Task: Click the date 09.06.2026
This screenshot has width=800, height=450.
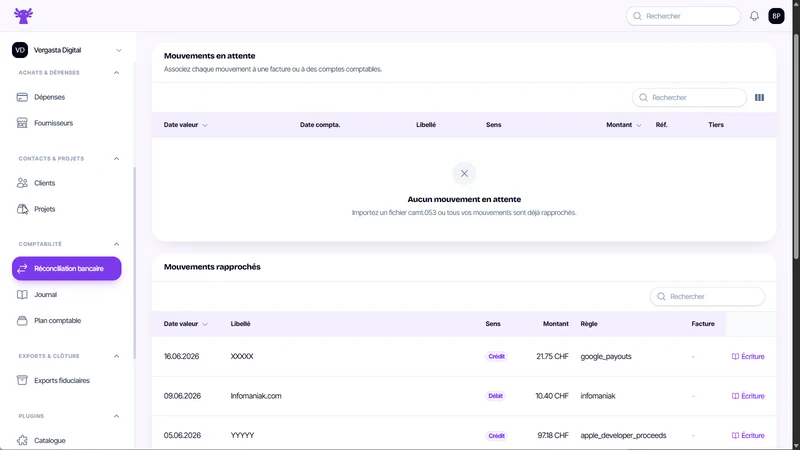Action: click(x=182, y=396)
